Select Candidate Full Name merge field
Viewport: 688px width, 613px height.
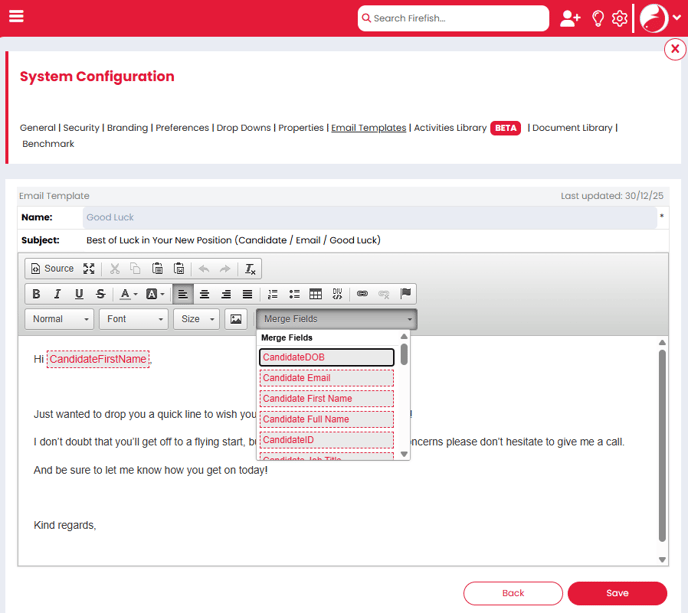pyautogui.click(x=326, y=419)
